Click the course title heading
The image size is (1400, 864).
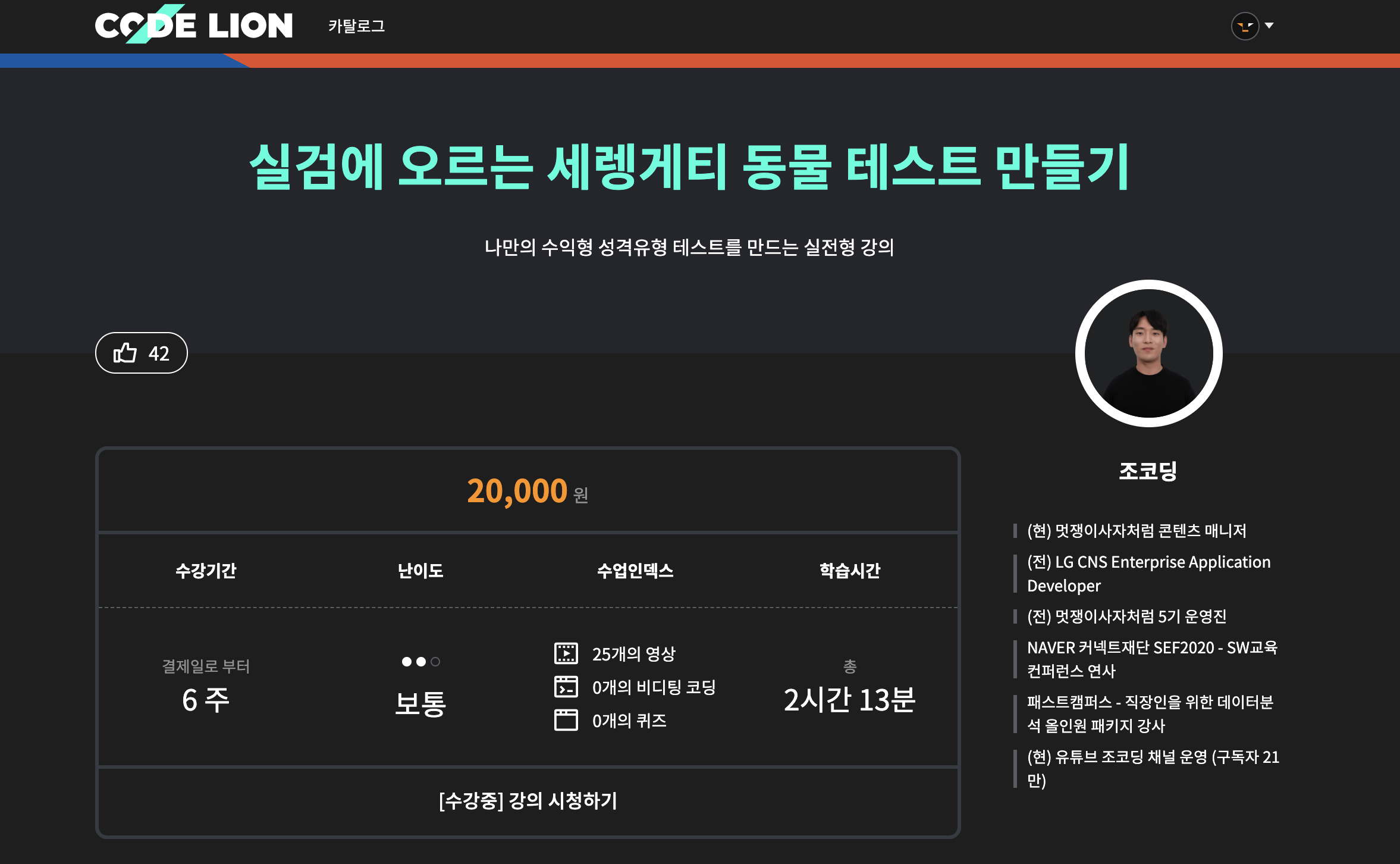click(689, 167)
